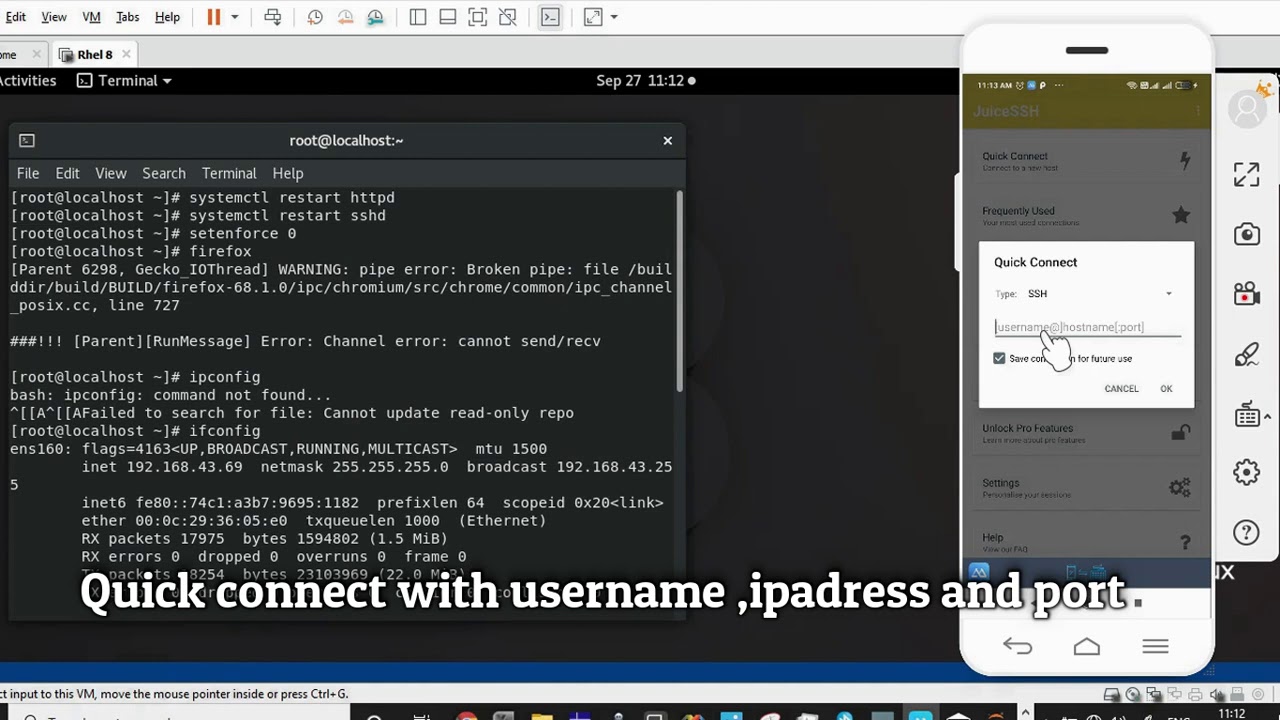Viewport: 1280px width, 720px height.
Task: Open the Help menu in the terminal window
Action: point(288,173)
